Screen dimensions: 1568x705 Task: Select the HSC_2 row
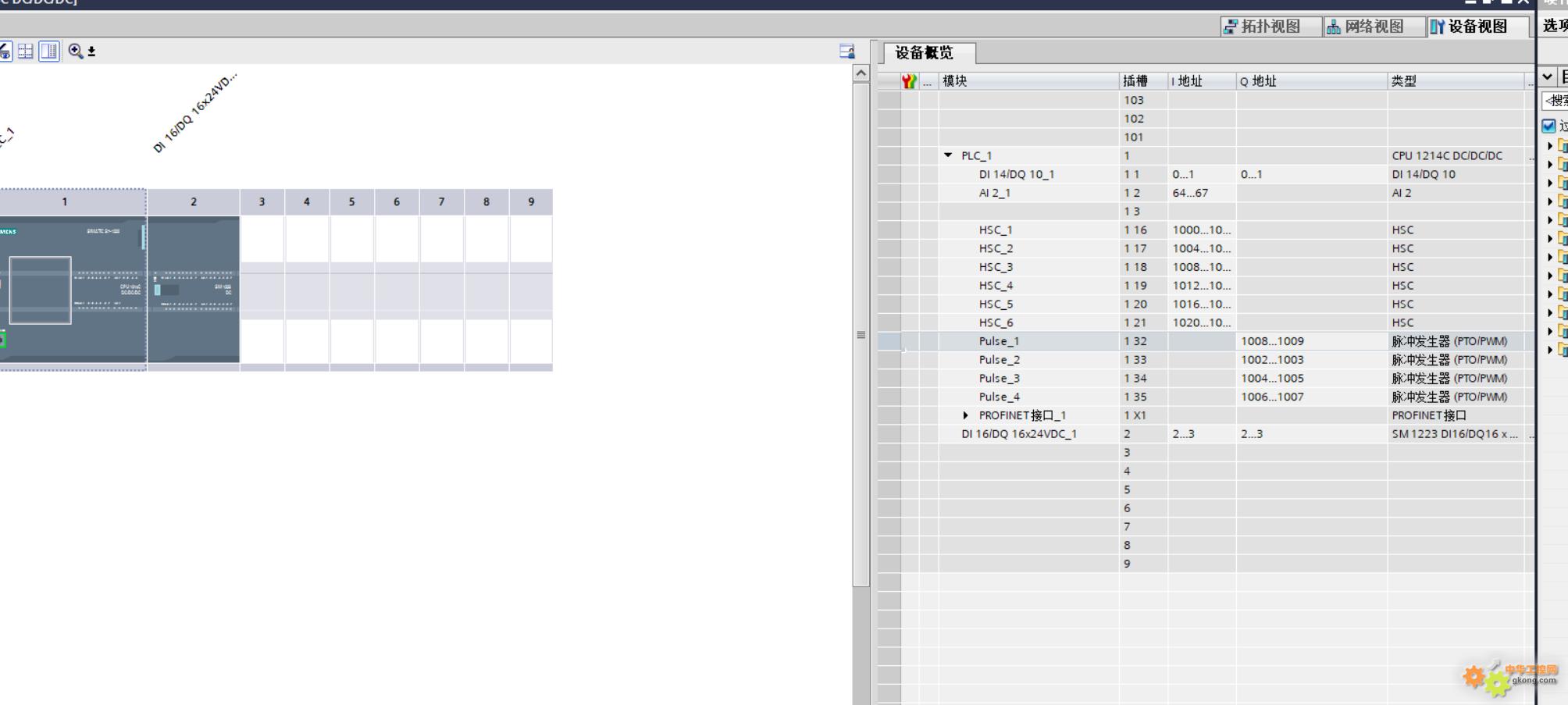pyautogui.click(x=1206, y=248)
